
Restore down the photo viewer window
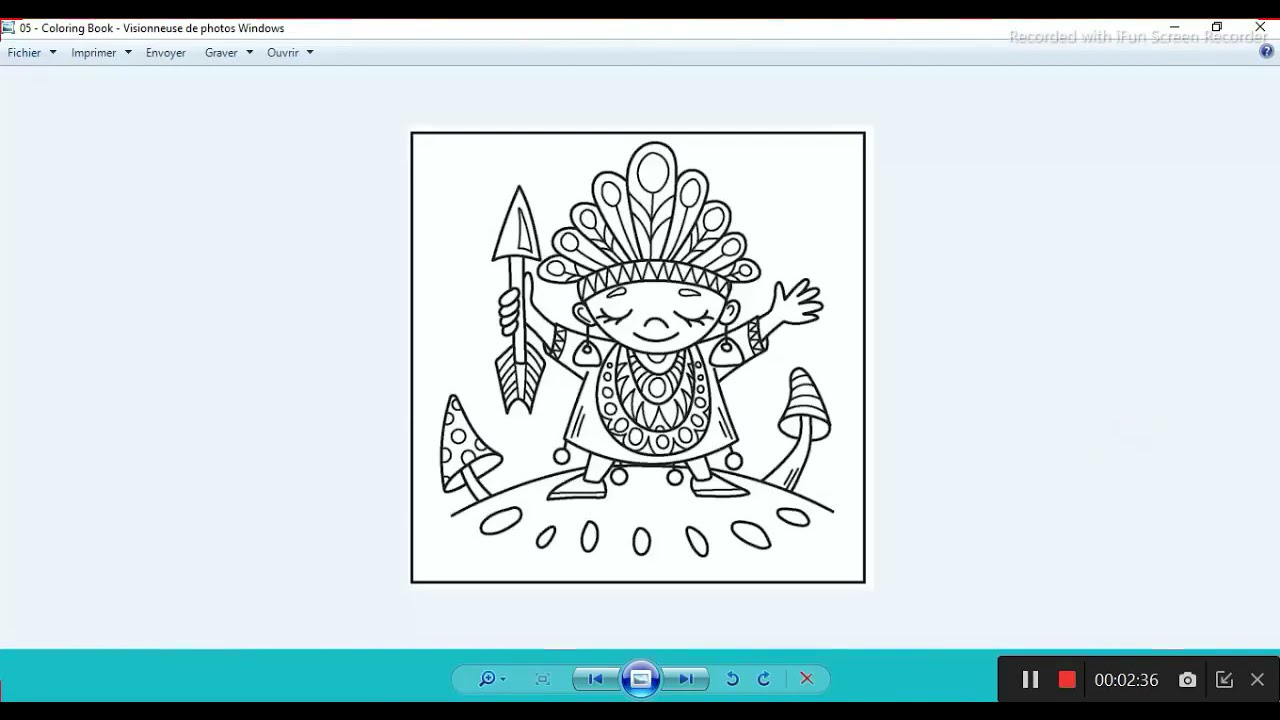point(1217,27)
